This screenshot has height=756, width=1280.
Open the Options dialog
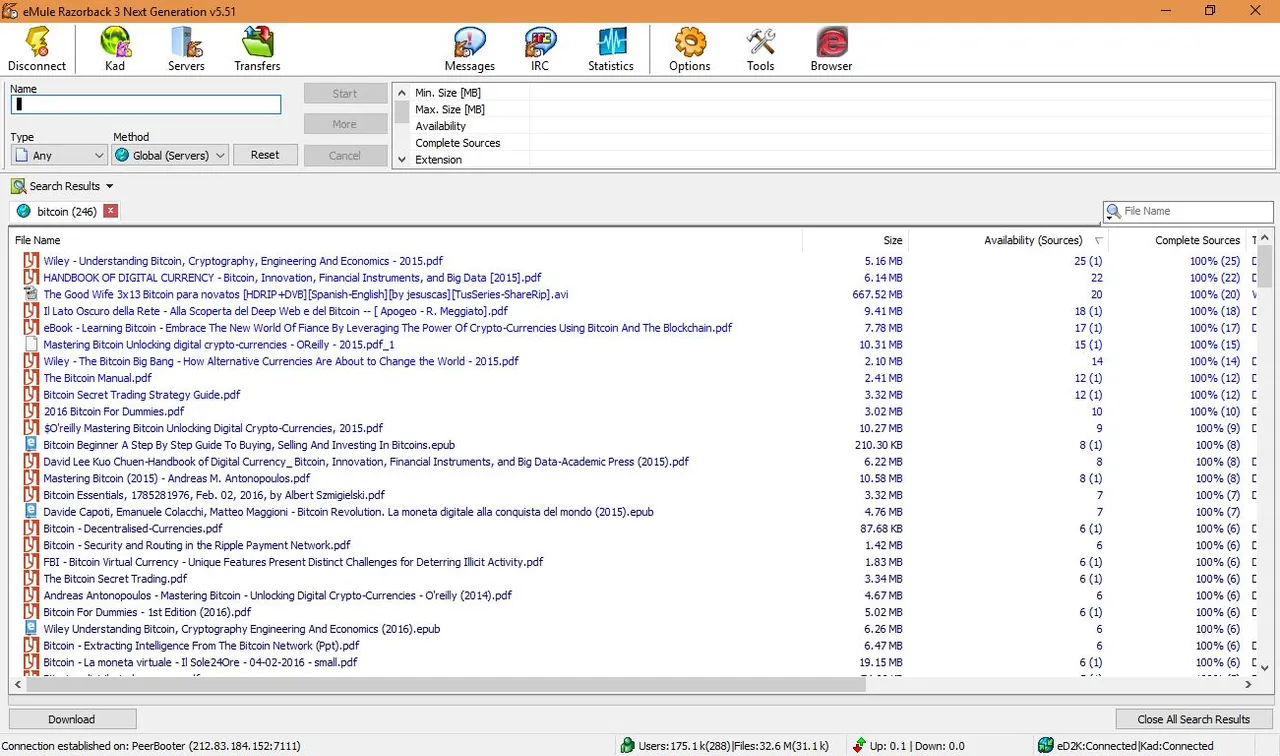click(x=690, y=48)
